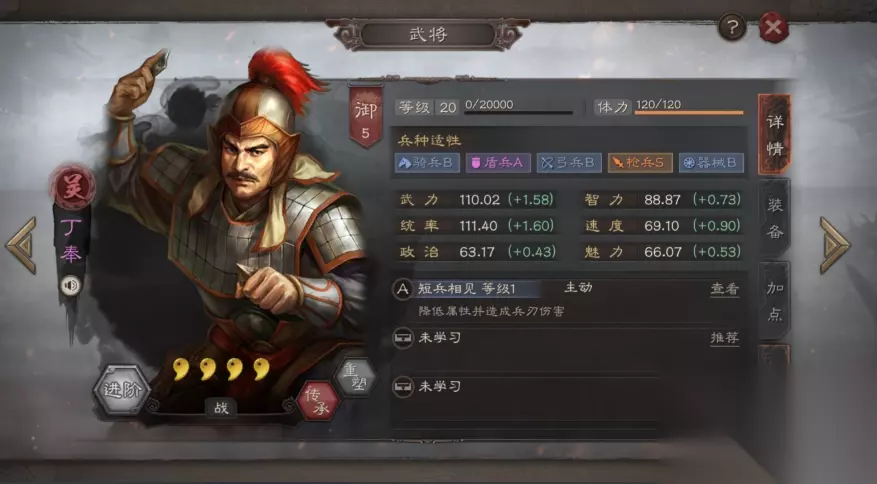
Task: Select the 骑兵B troop type badge
Action: (x=427, y=163)
